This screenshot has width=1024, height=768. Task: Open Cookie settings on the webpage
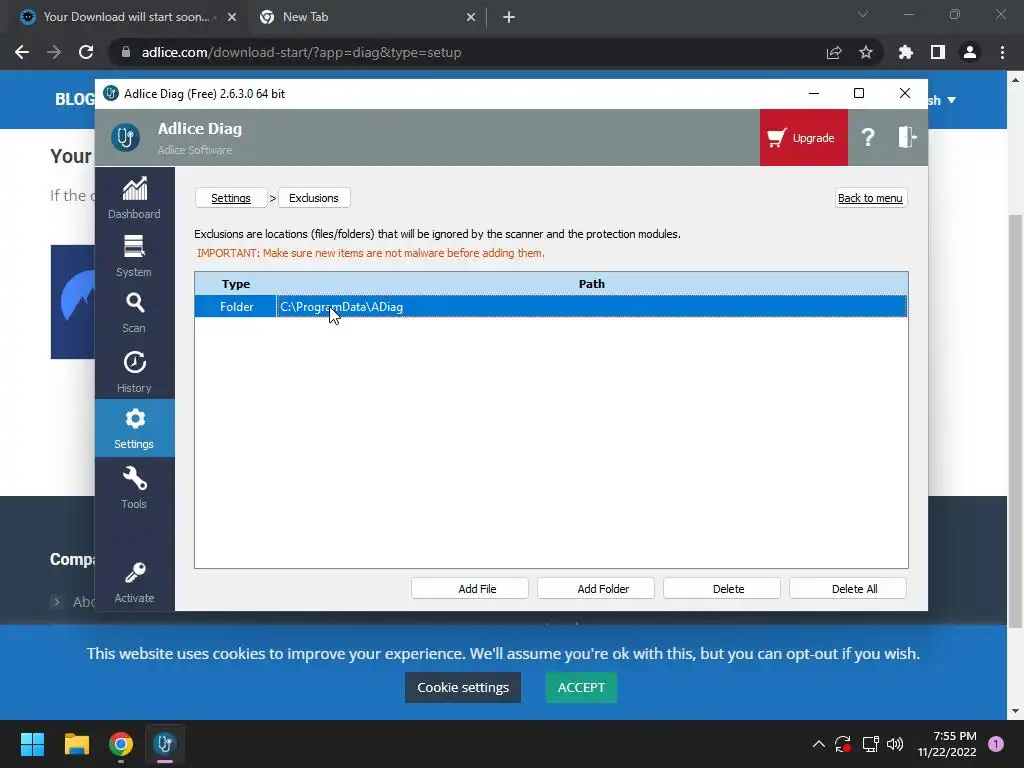click(x=463, y=688)
